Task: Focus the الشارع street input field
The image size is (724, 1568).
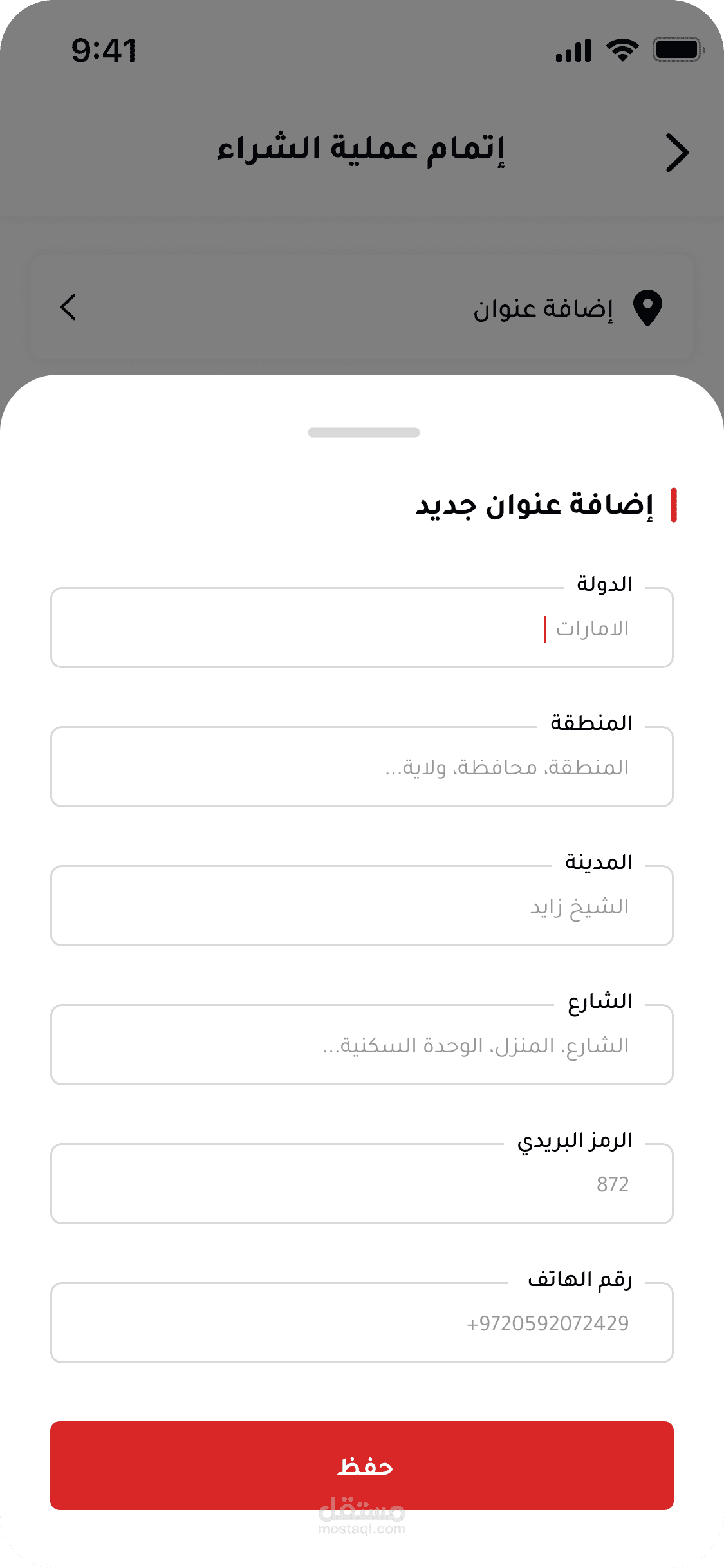Action: (x=362, y=1045)
